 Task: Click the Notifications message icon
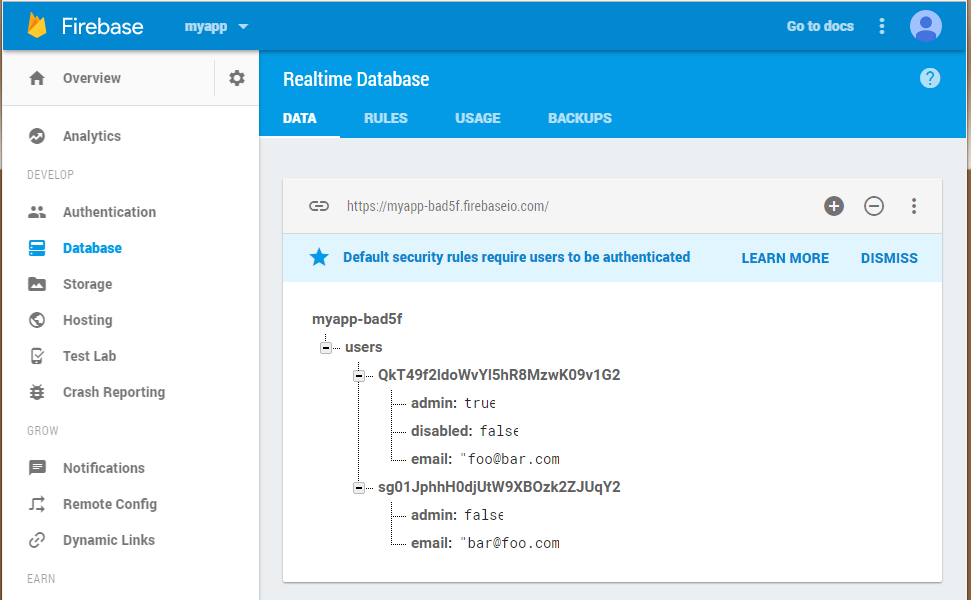click(37, 467)
